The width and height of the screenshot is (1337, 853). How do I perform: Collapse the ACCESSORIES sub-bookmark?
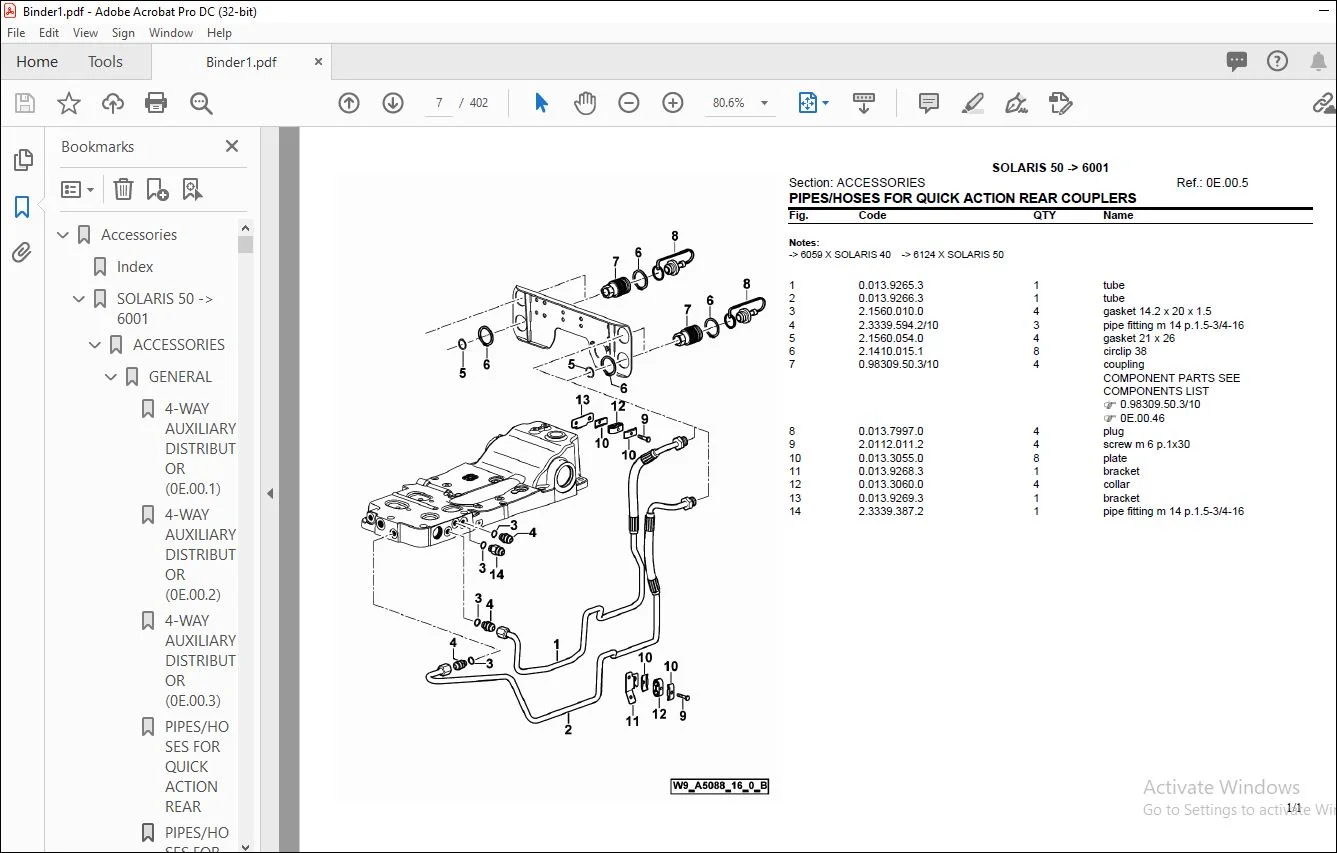point(96,345)
